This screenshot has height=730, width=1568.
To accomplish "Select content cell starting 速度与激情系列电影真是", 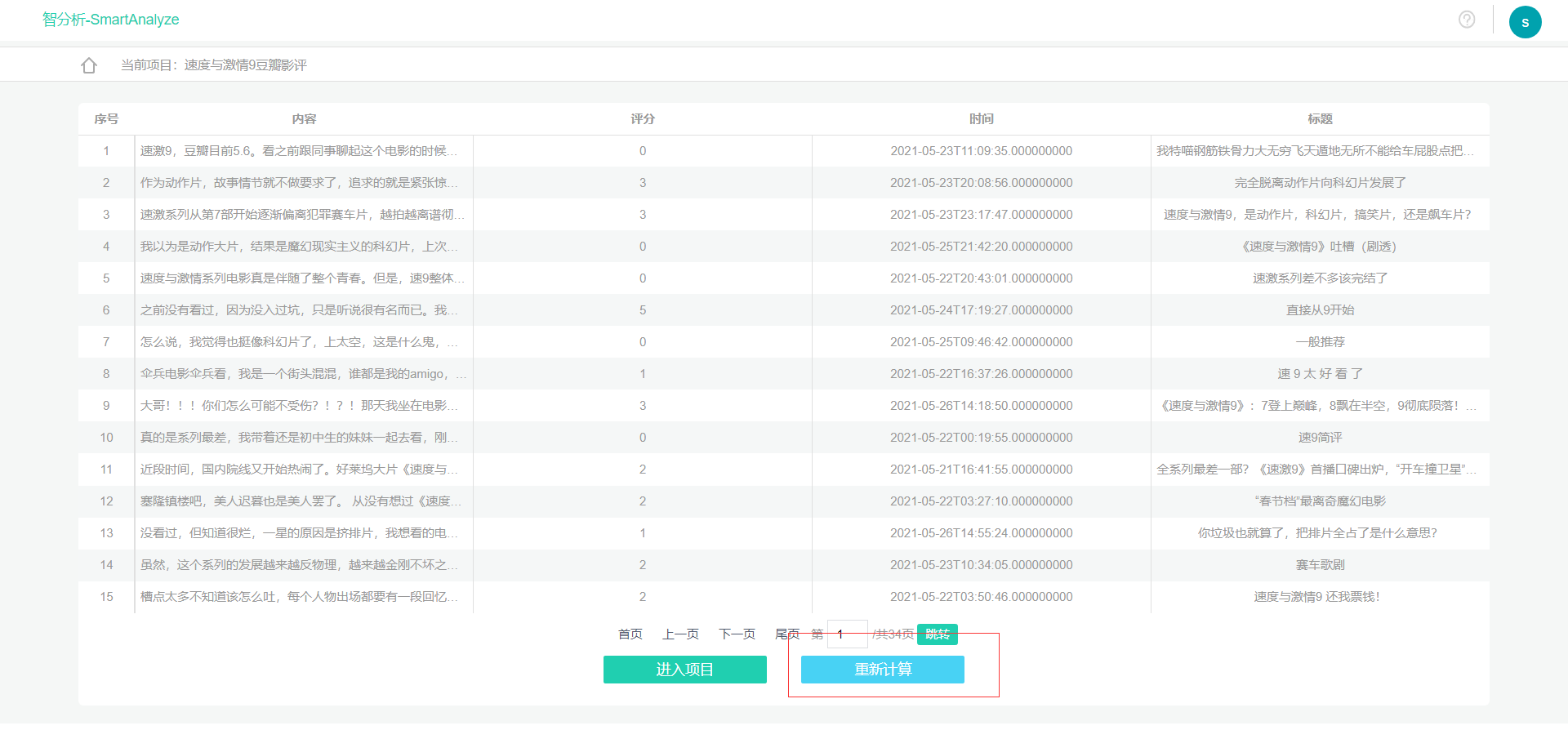I will [x=304, y=278].
